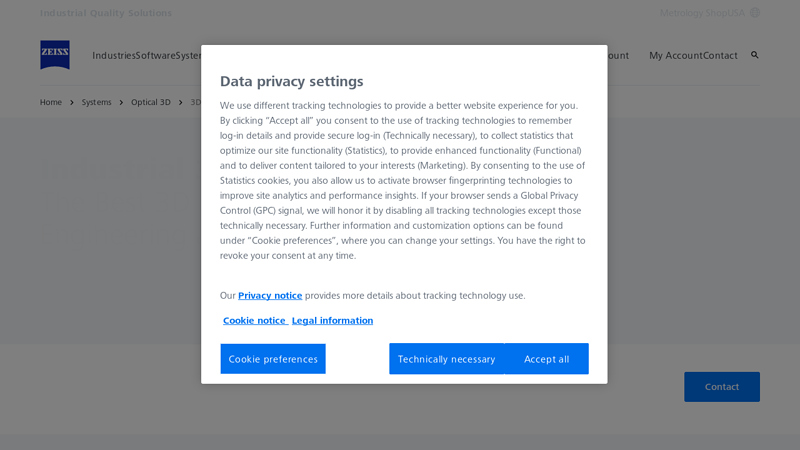800x450 pixels.
Task: Select the Optical 3D breadcrumb
Action: tap(151, 102)
